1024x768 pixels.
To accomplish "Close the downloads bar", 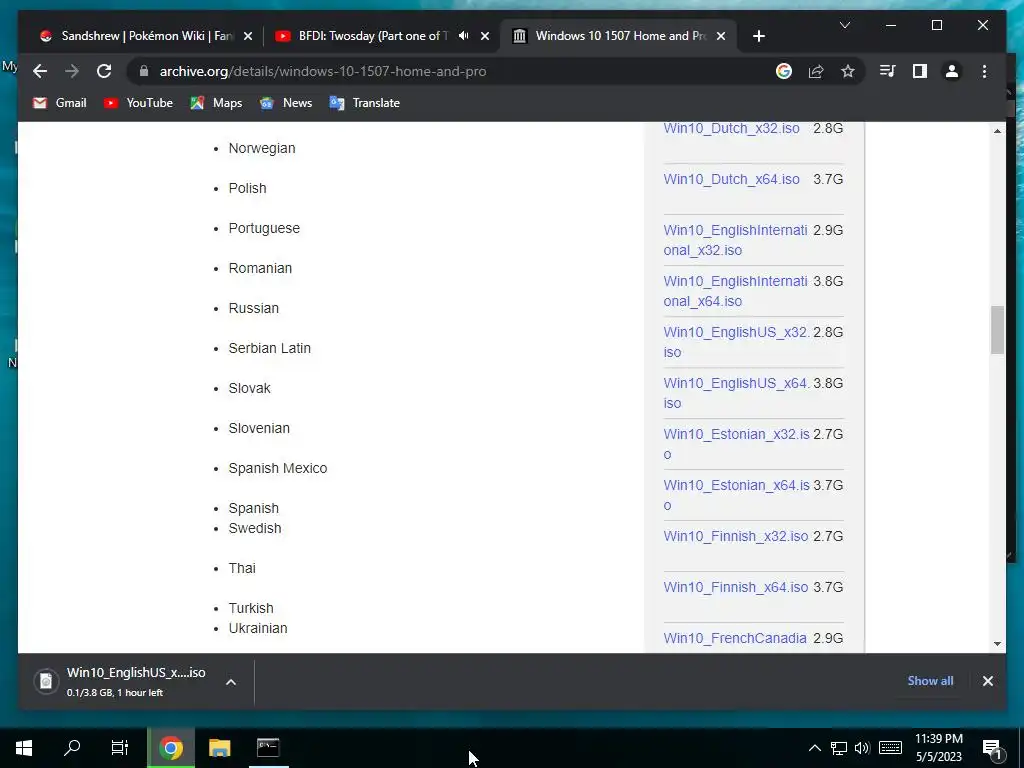I will [987, 681].
